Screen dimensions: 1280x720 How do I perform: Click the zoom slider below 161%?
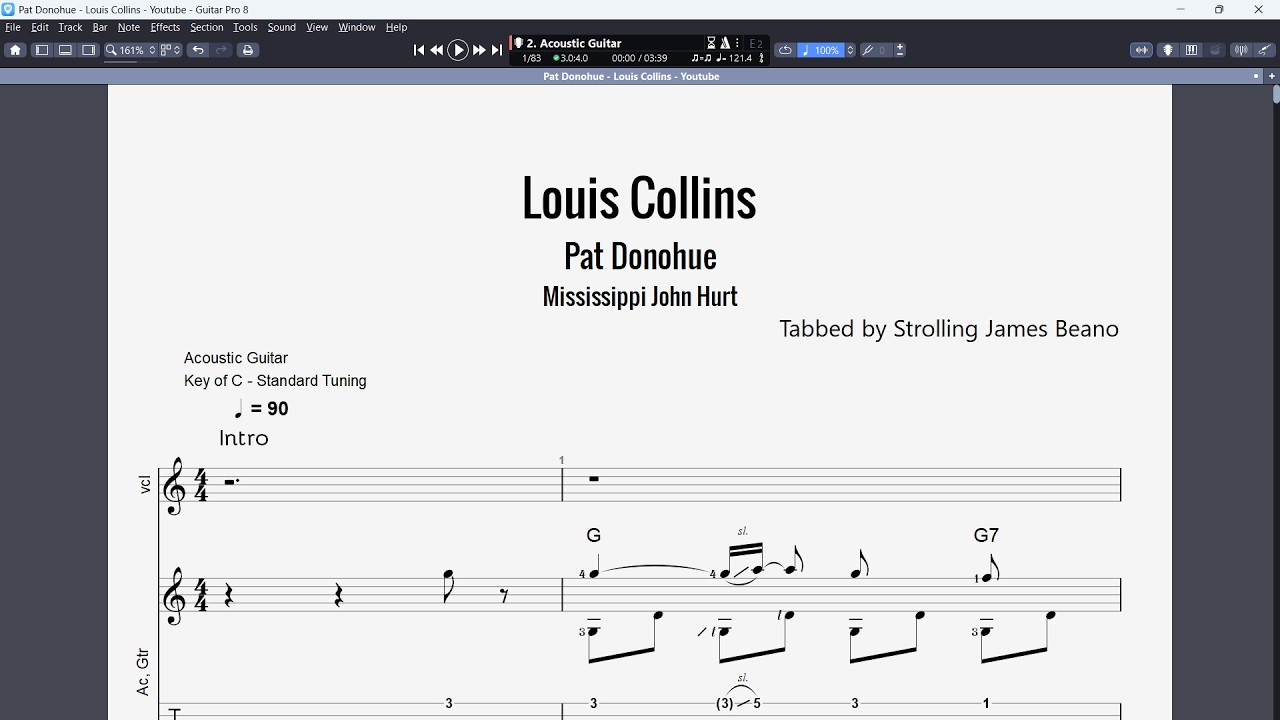[130, 62]
